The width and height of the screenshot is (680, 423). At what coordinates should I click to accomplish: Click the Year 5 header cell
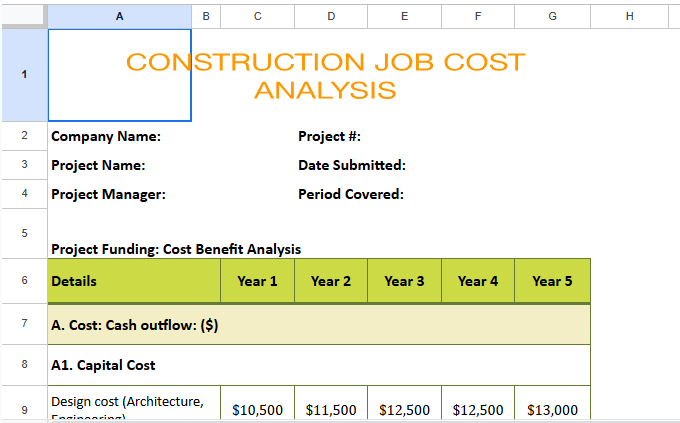552,281
